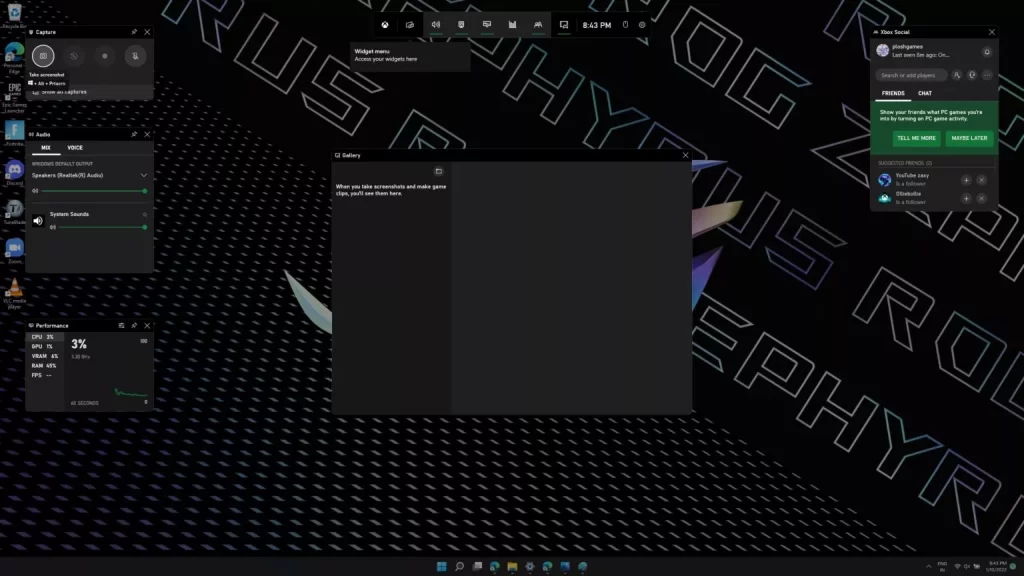Start recording with the record dot button

104,56
